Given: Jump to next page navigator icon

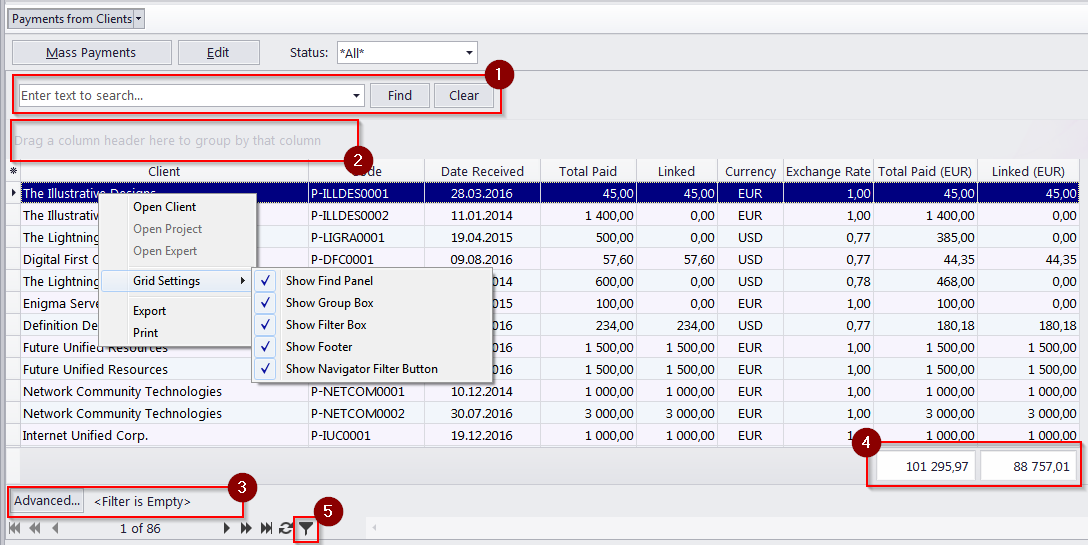Looking at the screenshot, I should 246,529.
